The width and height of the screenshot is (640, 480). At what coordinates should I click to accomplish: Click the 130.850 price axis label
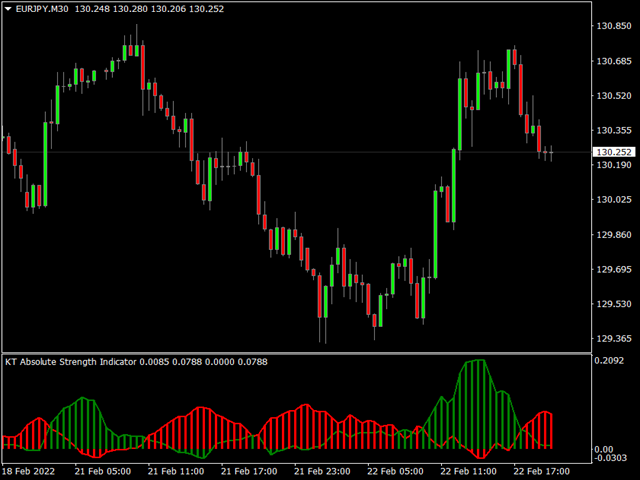[614, 26]
